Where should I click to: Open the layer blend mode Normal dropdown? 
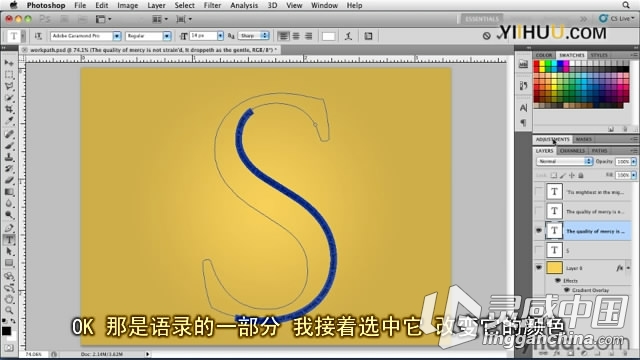point(564,161)
